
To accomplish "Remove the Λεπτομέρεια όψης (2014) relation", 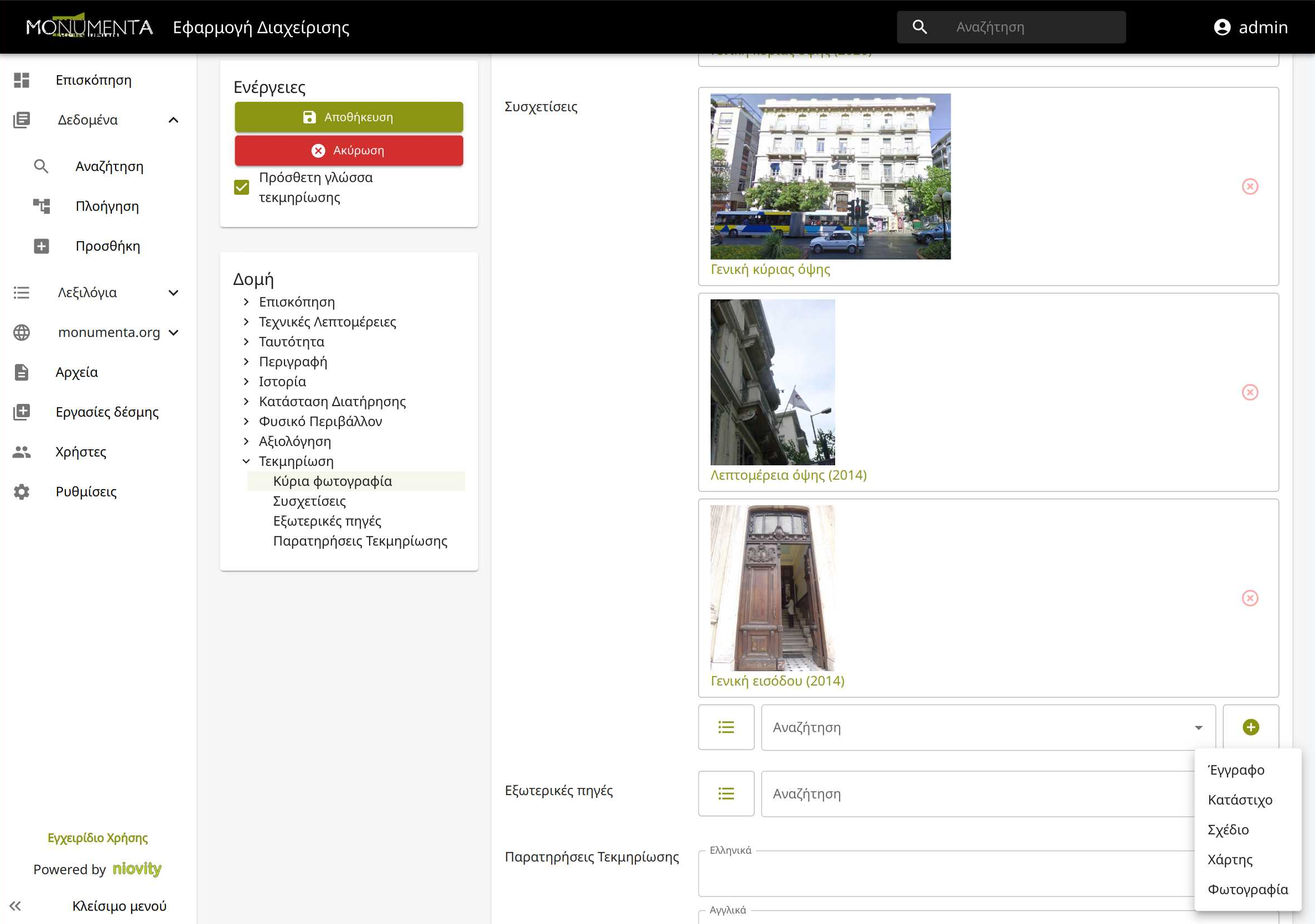I will click(1250, 392).
